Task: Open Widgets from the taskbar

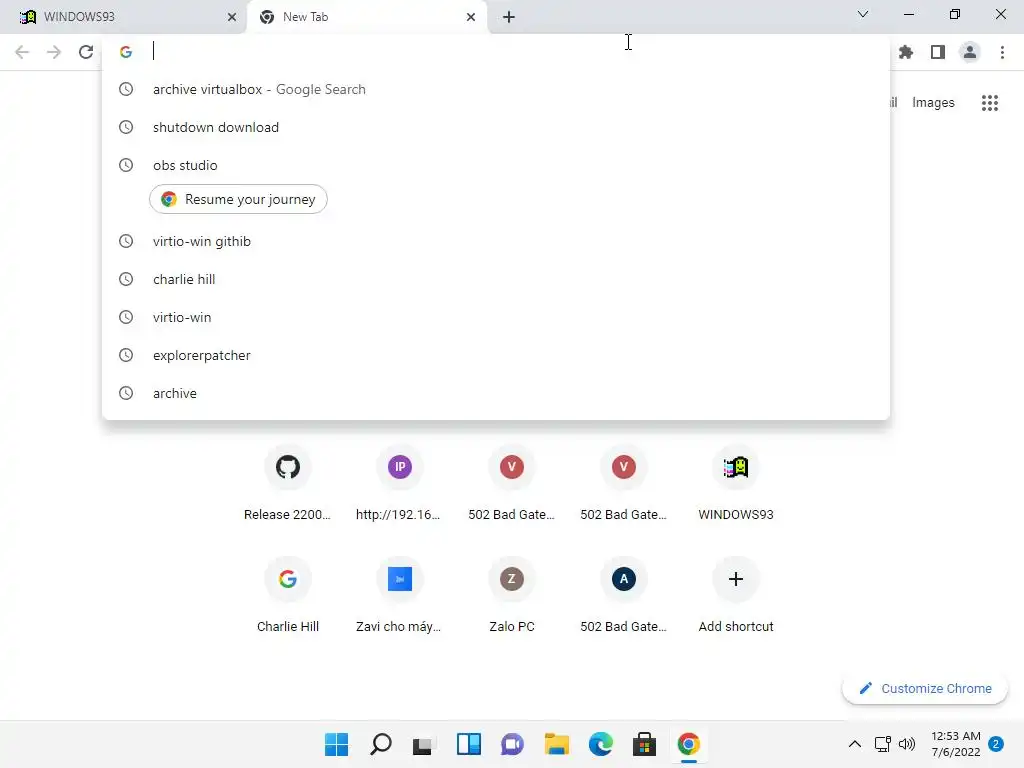Action: pos(468,744)
